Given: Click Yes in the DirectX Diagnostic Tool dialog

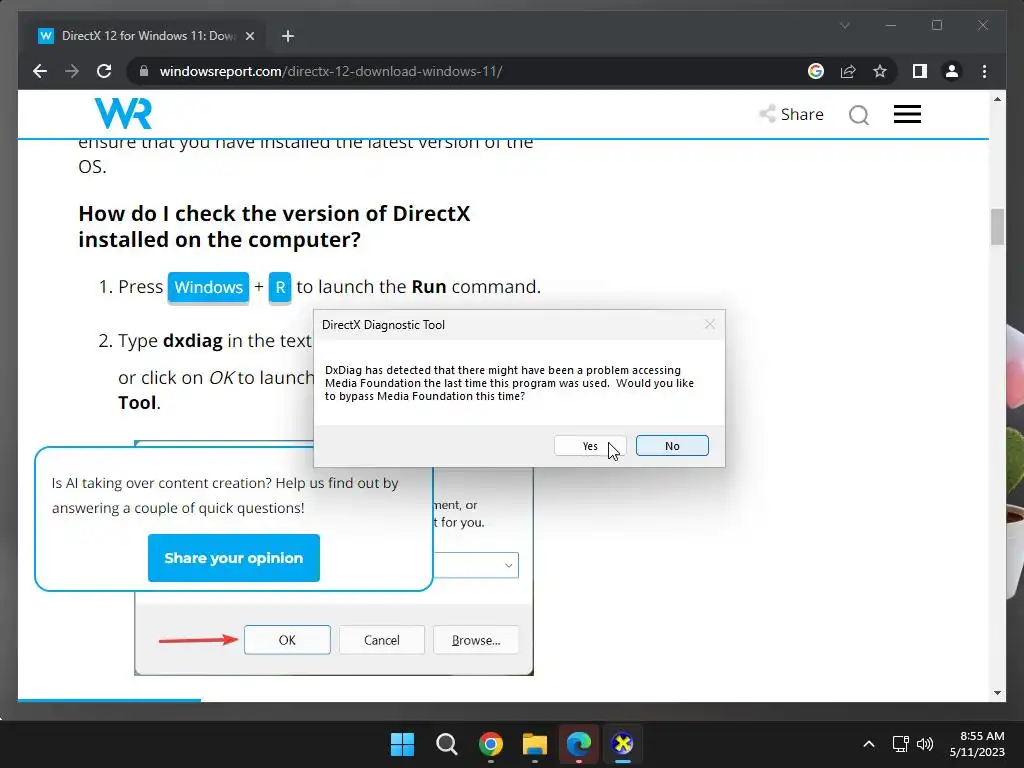Looking at the screenshot, I should click(590, 446).
